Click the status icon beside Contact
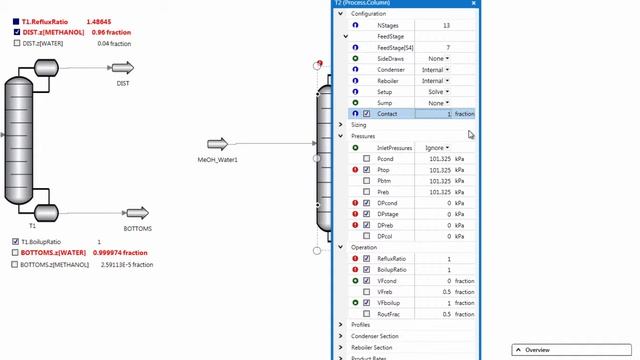The height and width of the screenshot is (360, 640). click(355, 113)
